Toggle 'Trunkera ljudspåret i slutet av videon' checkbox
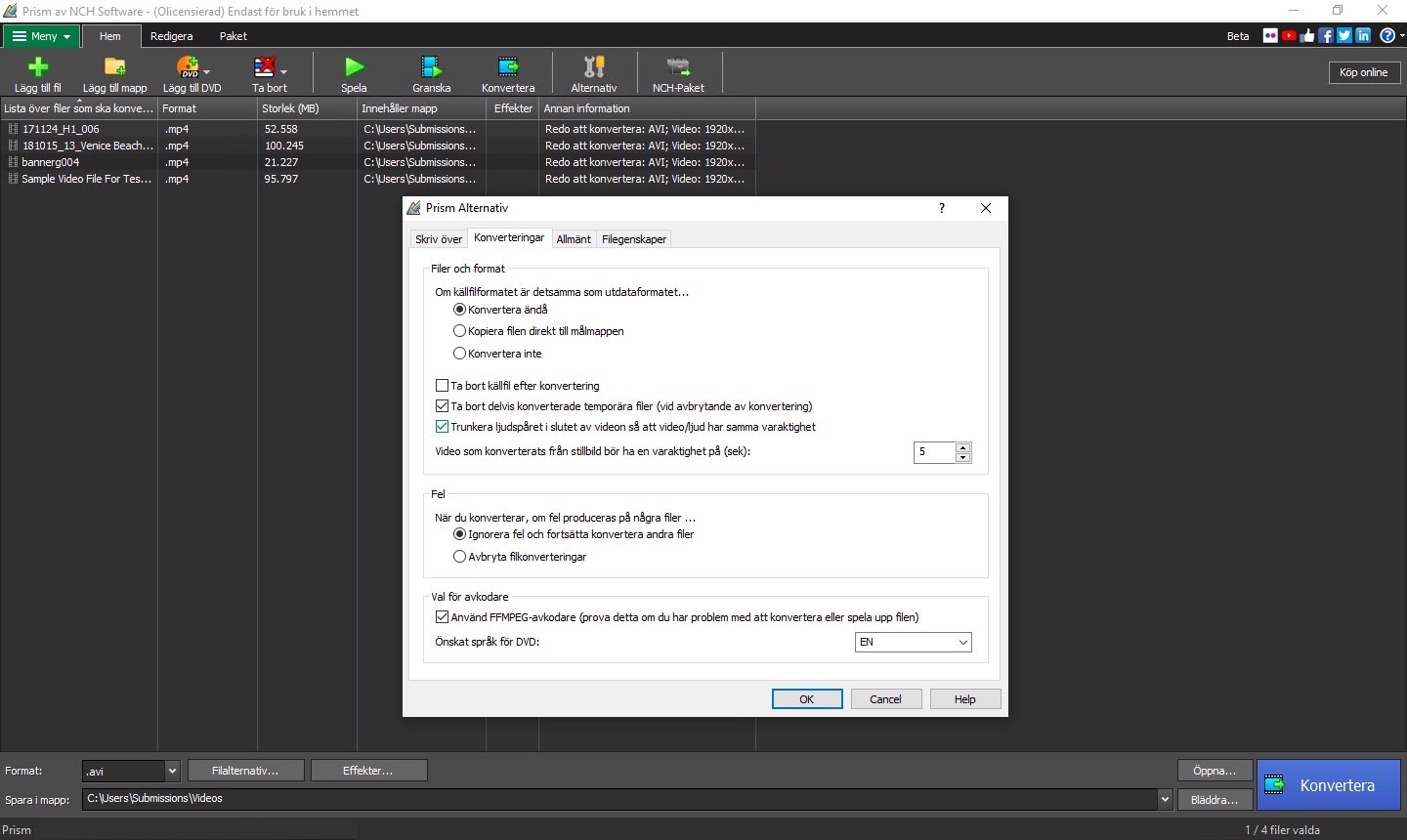Screen dimensions: 1407x840 tap(442, 427)
